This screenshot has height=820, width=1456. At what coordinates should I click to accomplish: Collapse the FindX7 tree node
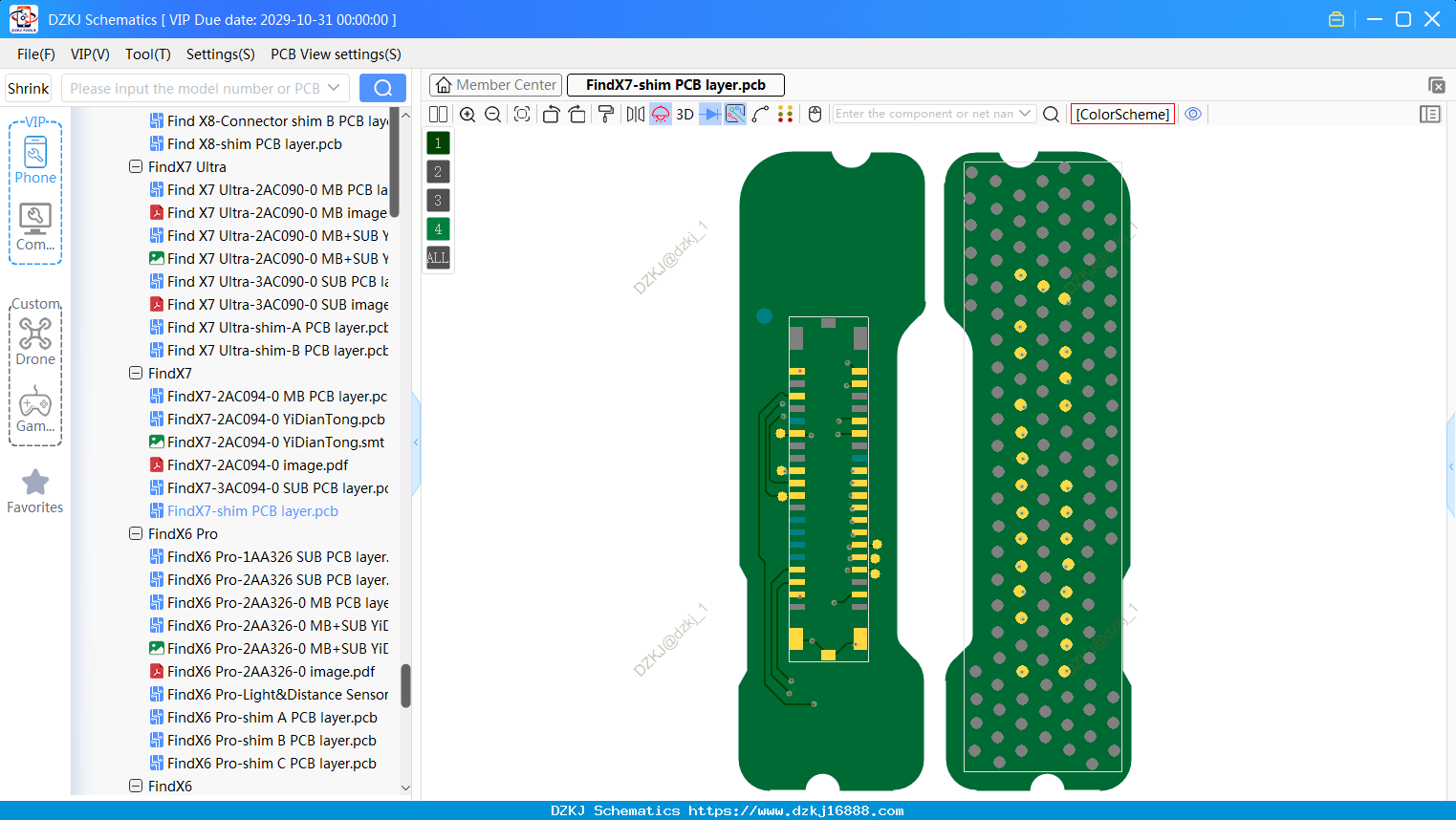136,373
